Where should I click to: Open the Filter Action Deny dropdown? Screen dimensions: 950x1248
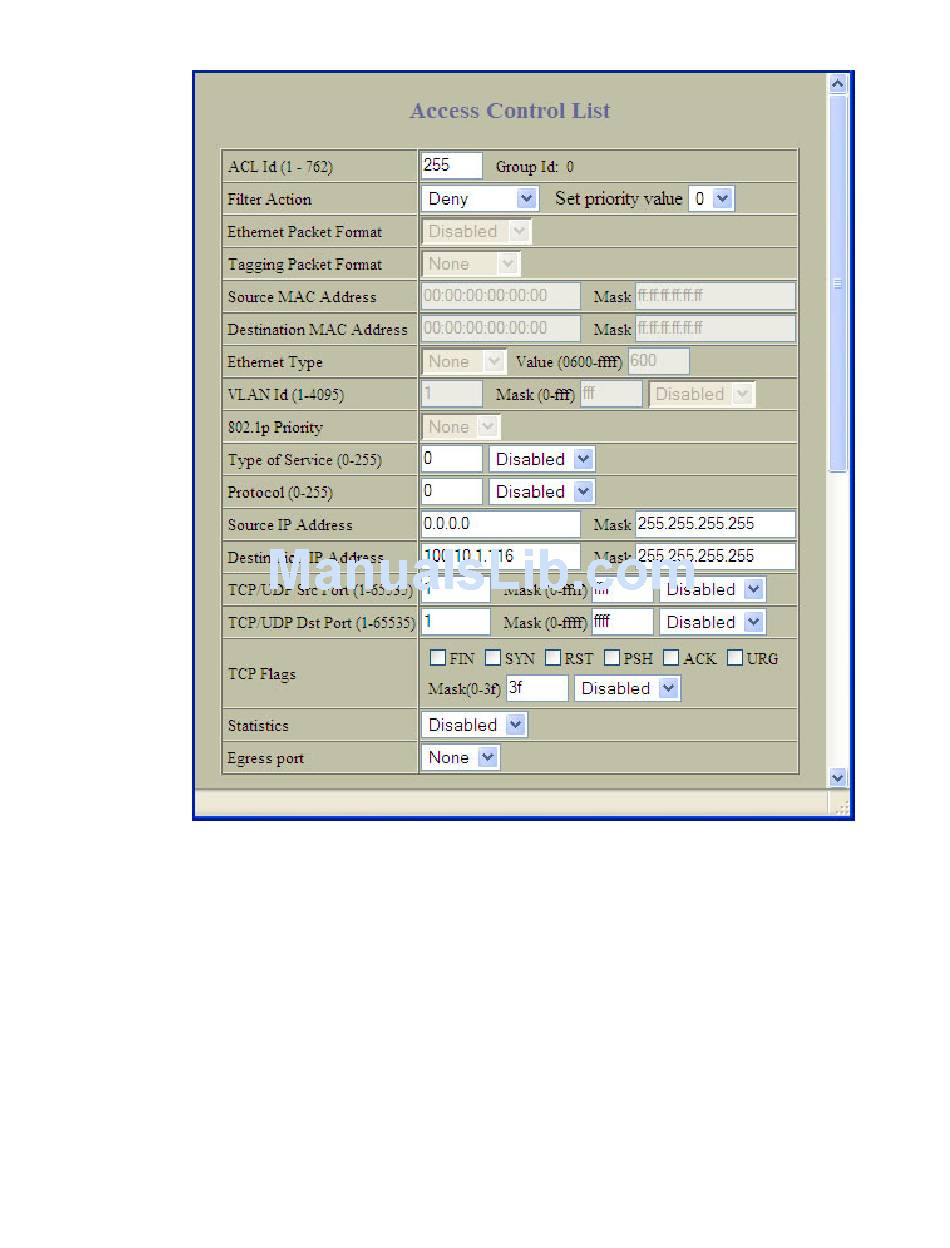click(x=480, y=199)
